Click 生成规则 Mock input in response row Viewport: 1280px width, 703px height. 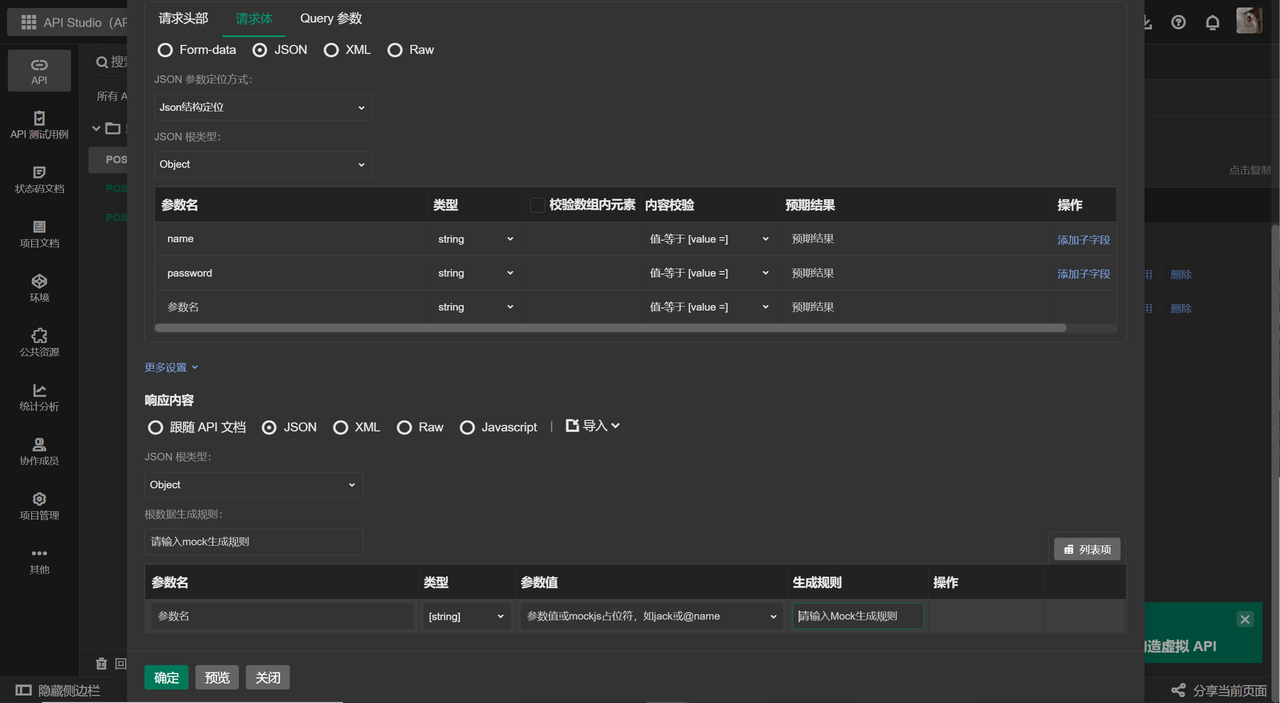[858, 616]
